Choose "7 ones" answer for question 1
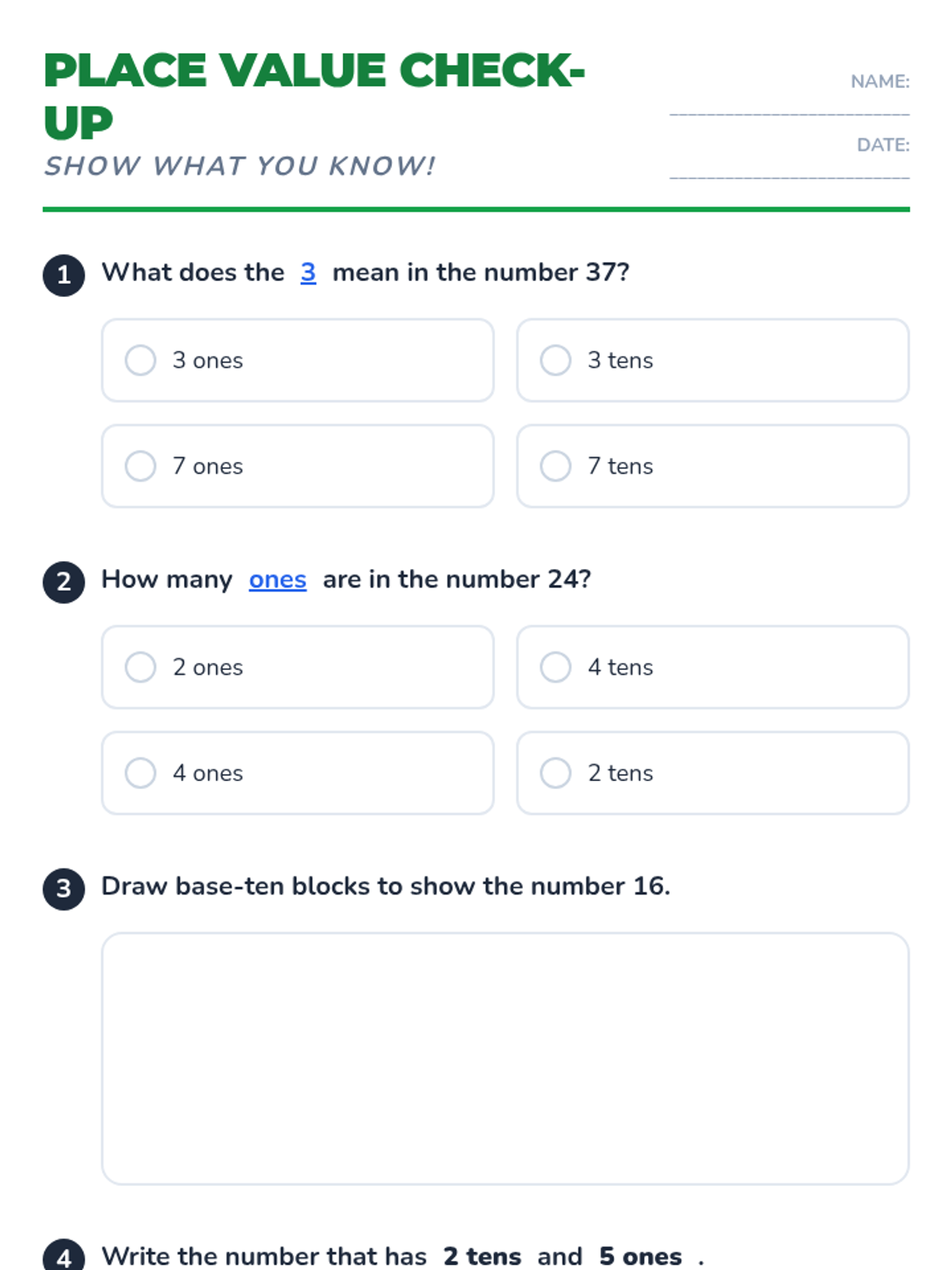This screenshot has width=952, height=1270. point(140,466)
